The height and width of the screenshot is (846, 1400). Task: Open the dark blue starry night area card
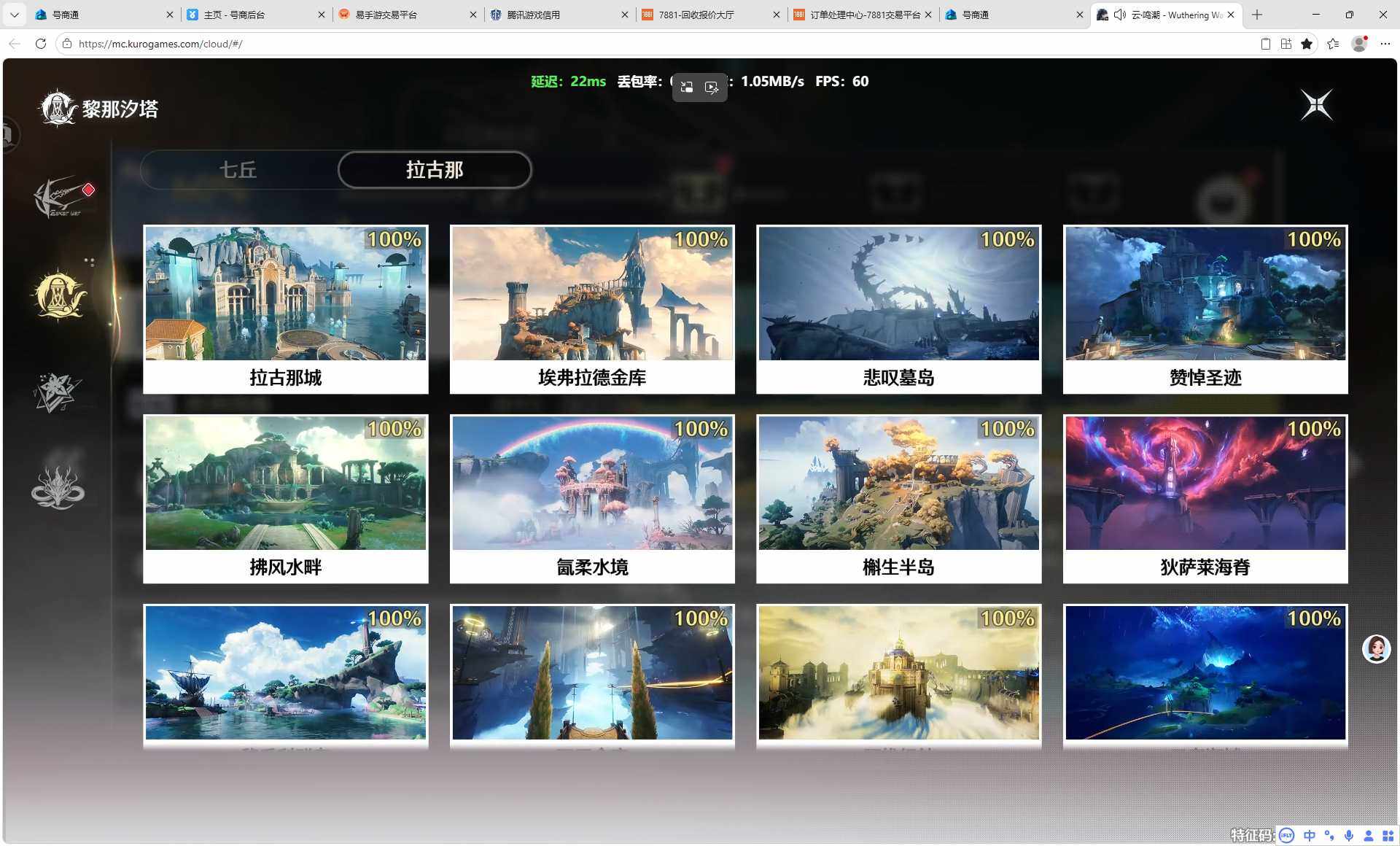[x=1205, y=675]
